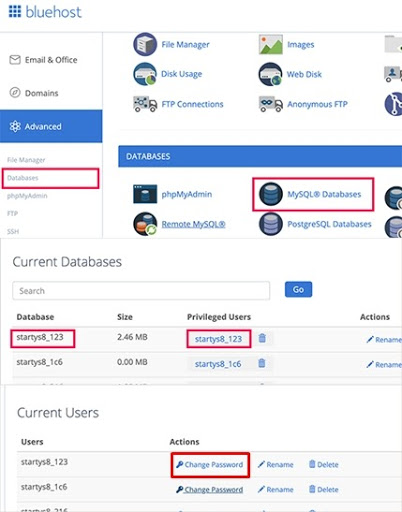This screenshot has width=402, height=512.
Task: Remove privileged user startys8_1c6 via trash icon
Action: click(262, 363)
